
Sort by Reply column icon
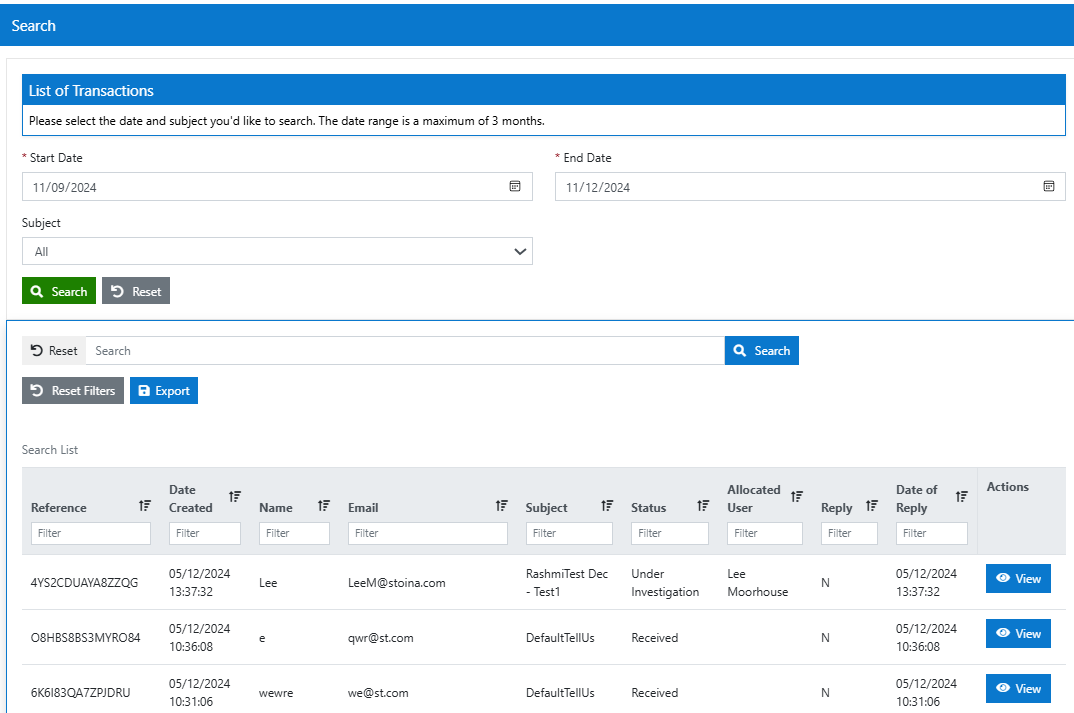(x=872, y=505)
